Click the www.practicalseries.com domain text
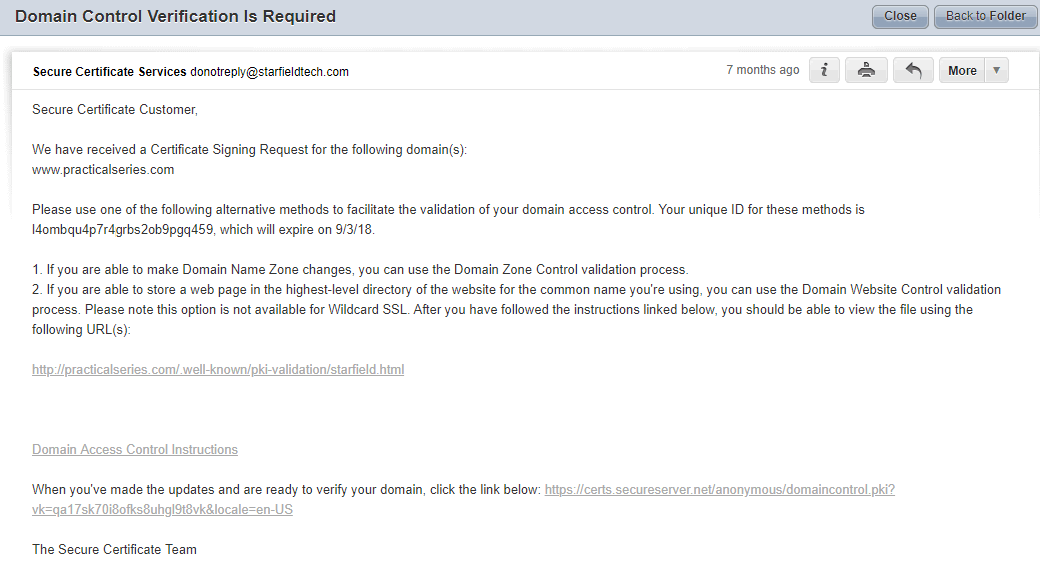 pos(103,170)
